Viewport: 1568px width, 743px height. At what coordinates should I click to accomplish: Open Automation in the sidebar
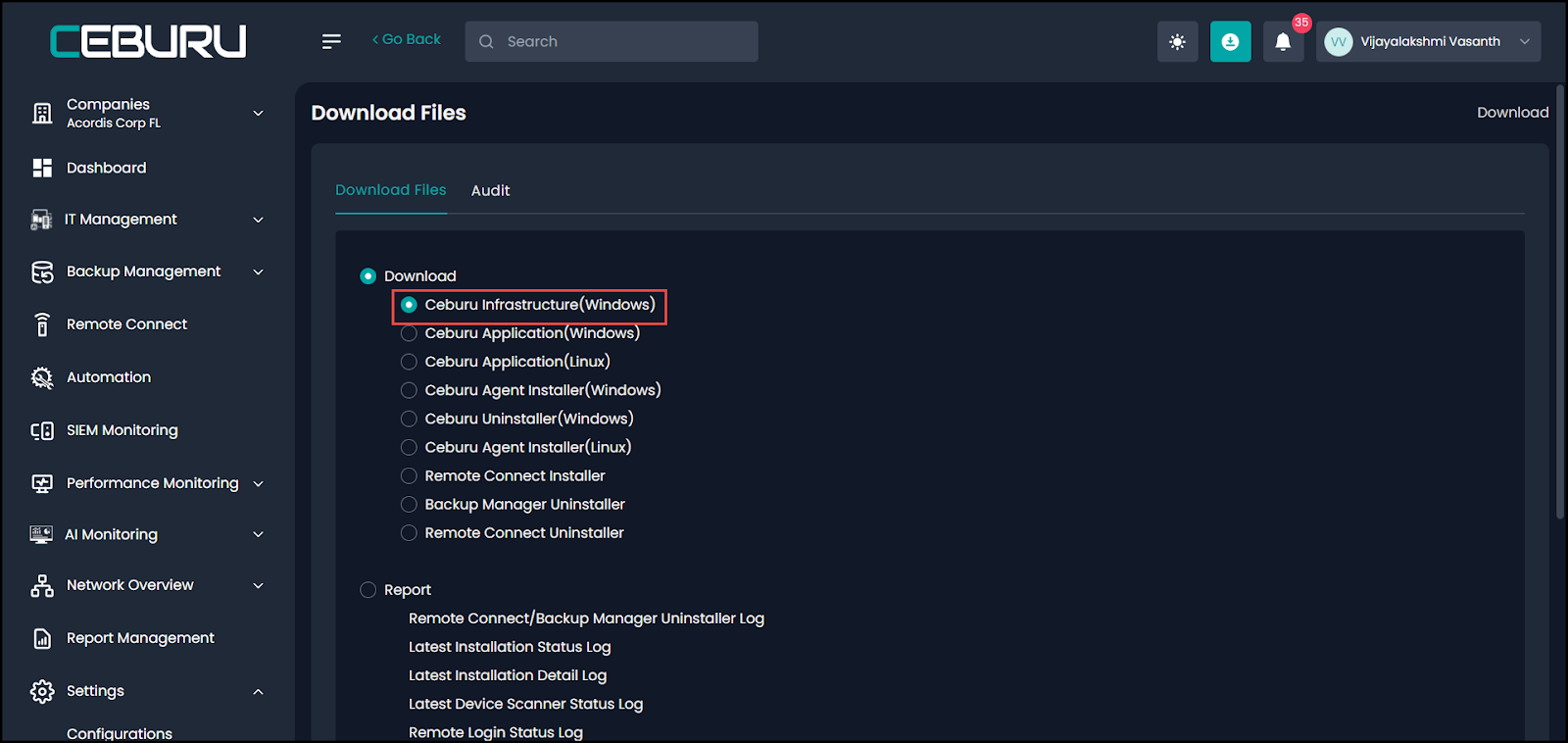pos(109,377)
